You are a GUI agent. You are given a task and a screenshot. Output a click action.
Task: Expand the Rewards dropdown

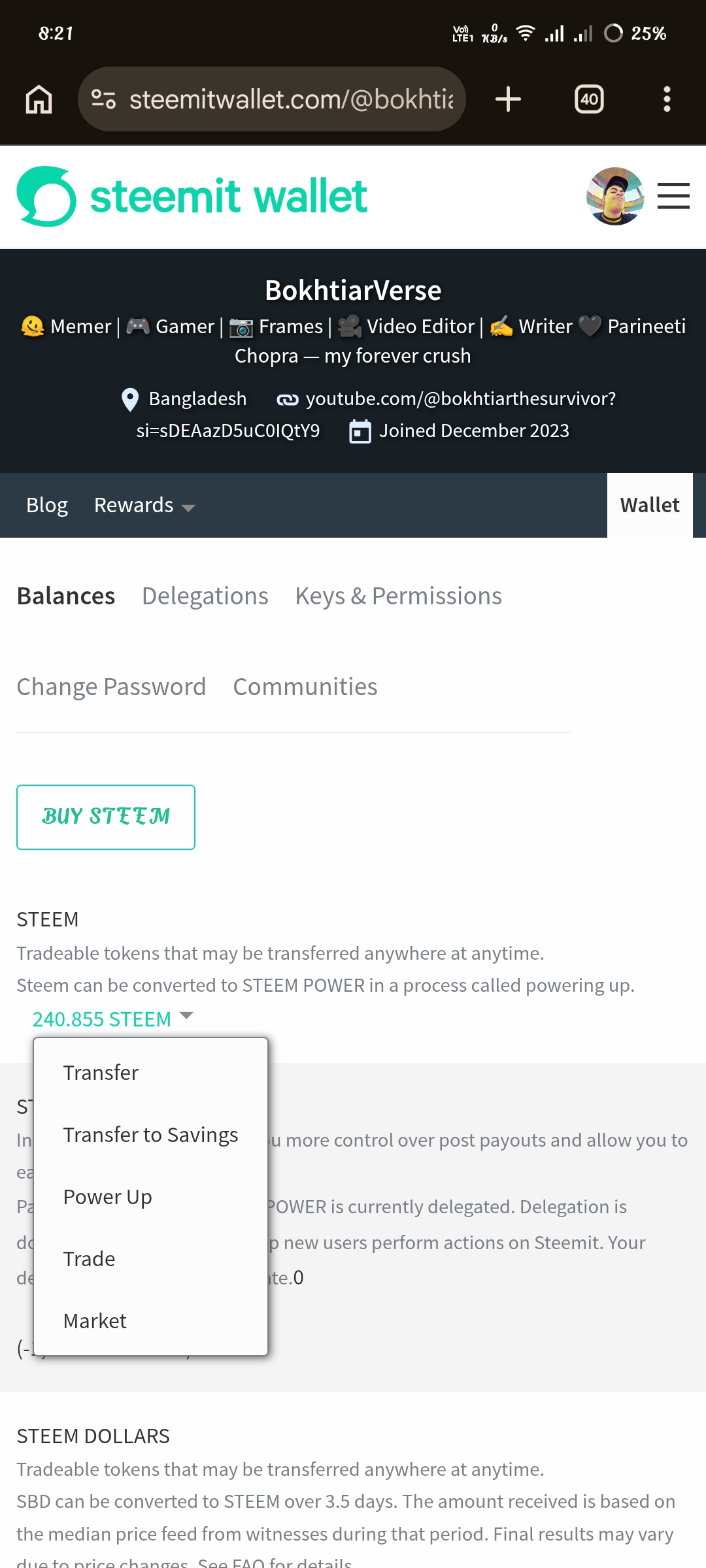pos(144,505)
